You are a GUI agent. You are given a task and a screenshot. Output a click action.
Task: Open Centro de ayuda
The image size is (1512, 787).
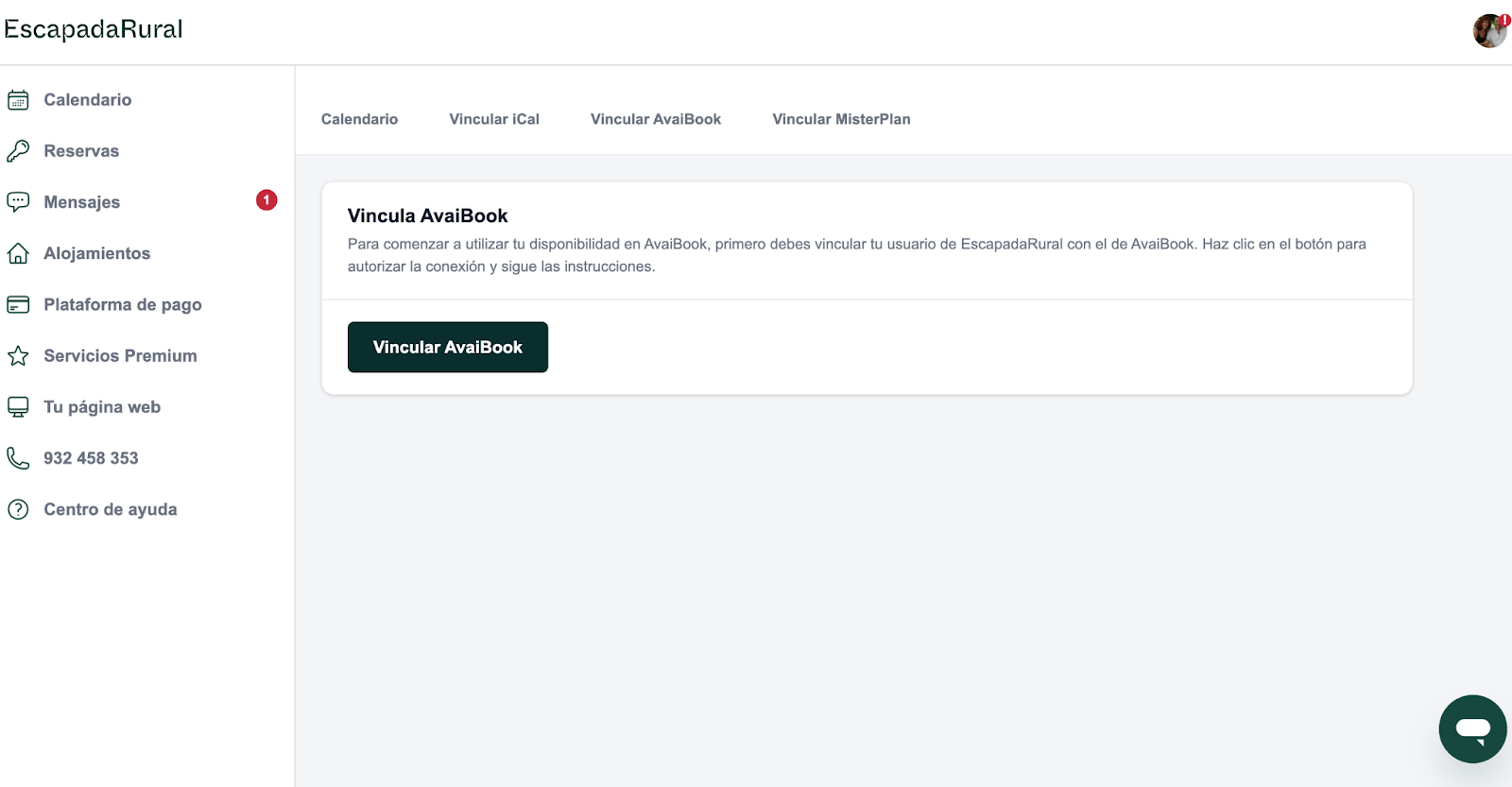(x=111, y=509)
